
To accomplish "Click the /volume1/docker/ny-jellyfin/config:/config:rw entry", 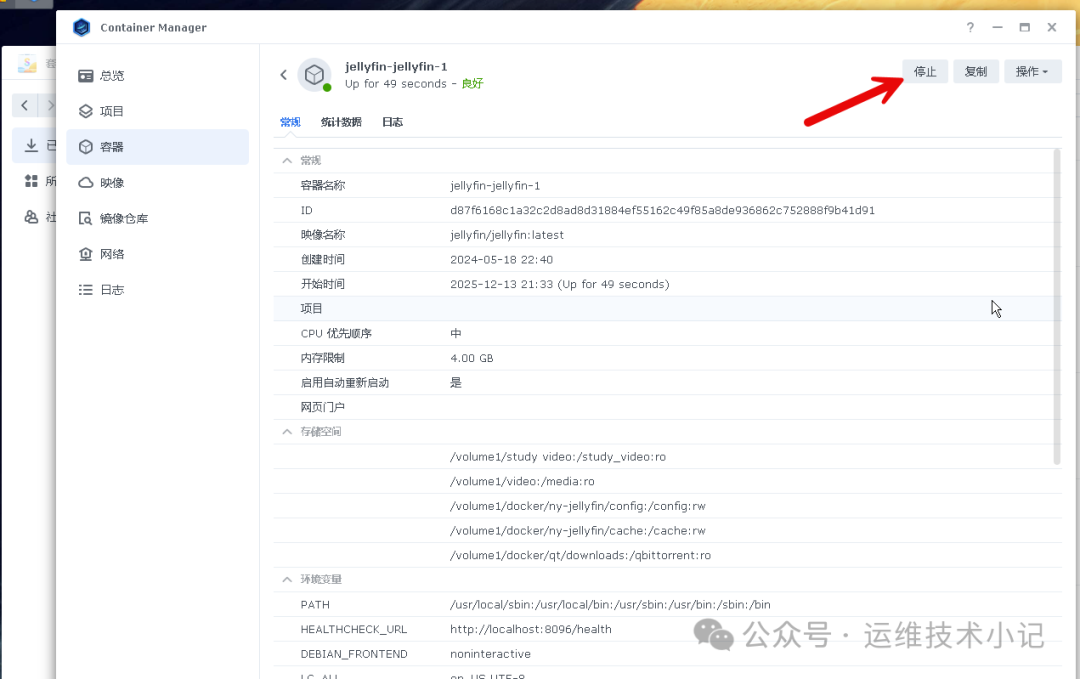I will click(578, 506).
